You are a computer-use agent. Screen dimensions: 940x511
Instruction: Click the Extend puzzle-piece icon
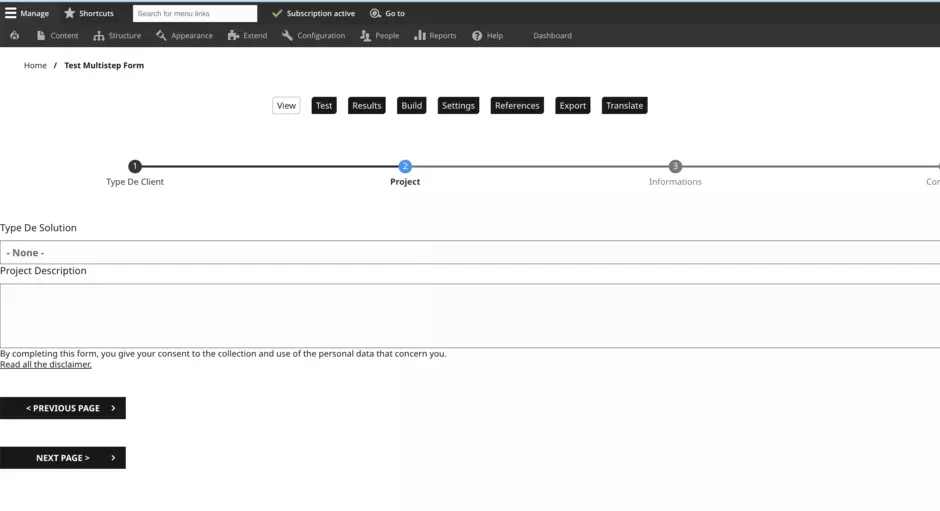[233, 35]
